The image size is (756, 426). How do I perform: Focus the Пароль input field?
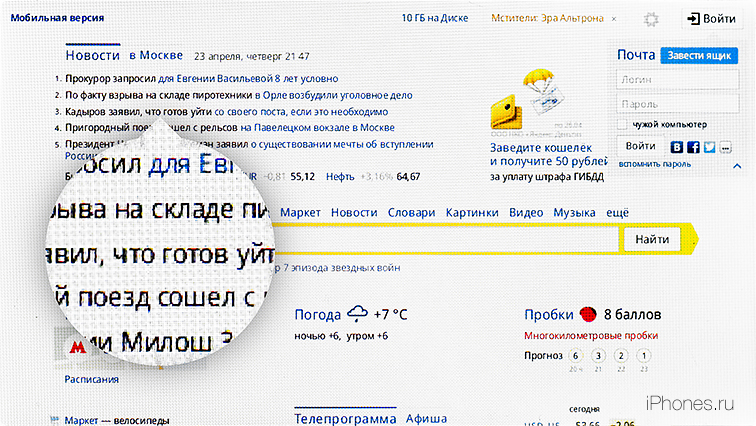point(677,104)
